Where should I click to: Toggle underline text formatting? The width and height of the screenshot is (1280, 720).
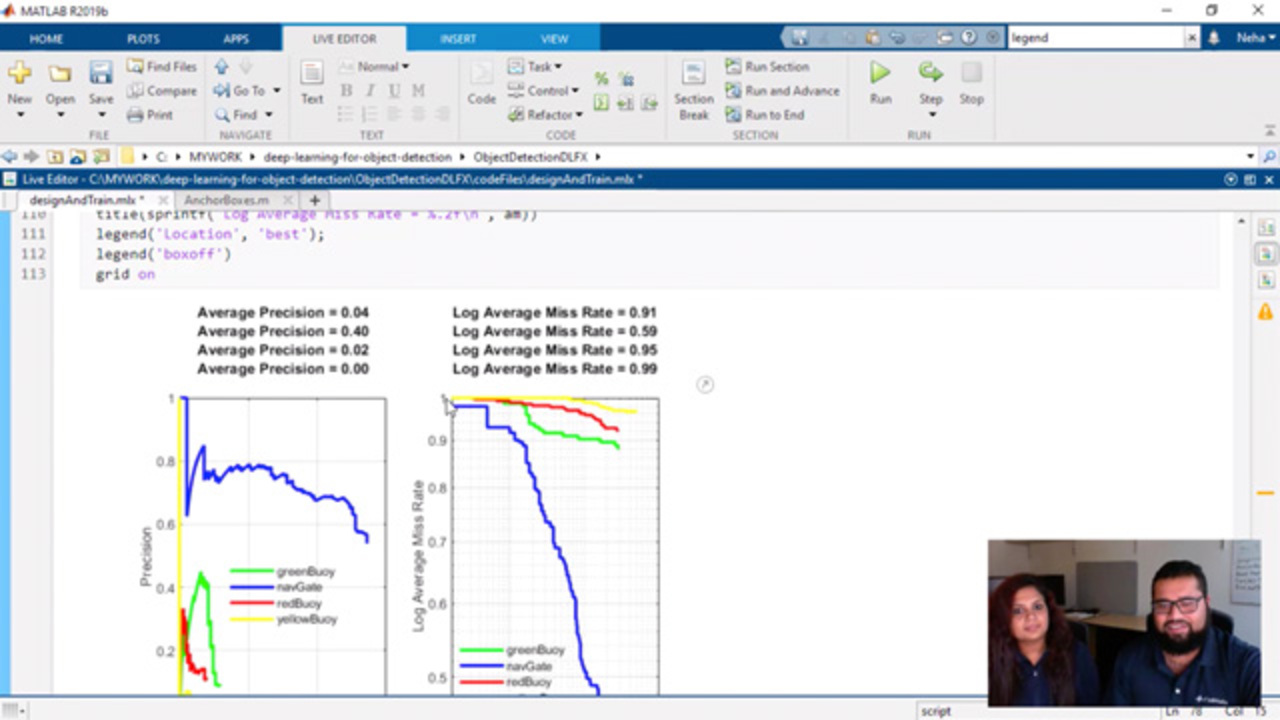394,91
